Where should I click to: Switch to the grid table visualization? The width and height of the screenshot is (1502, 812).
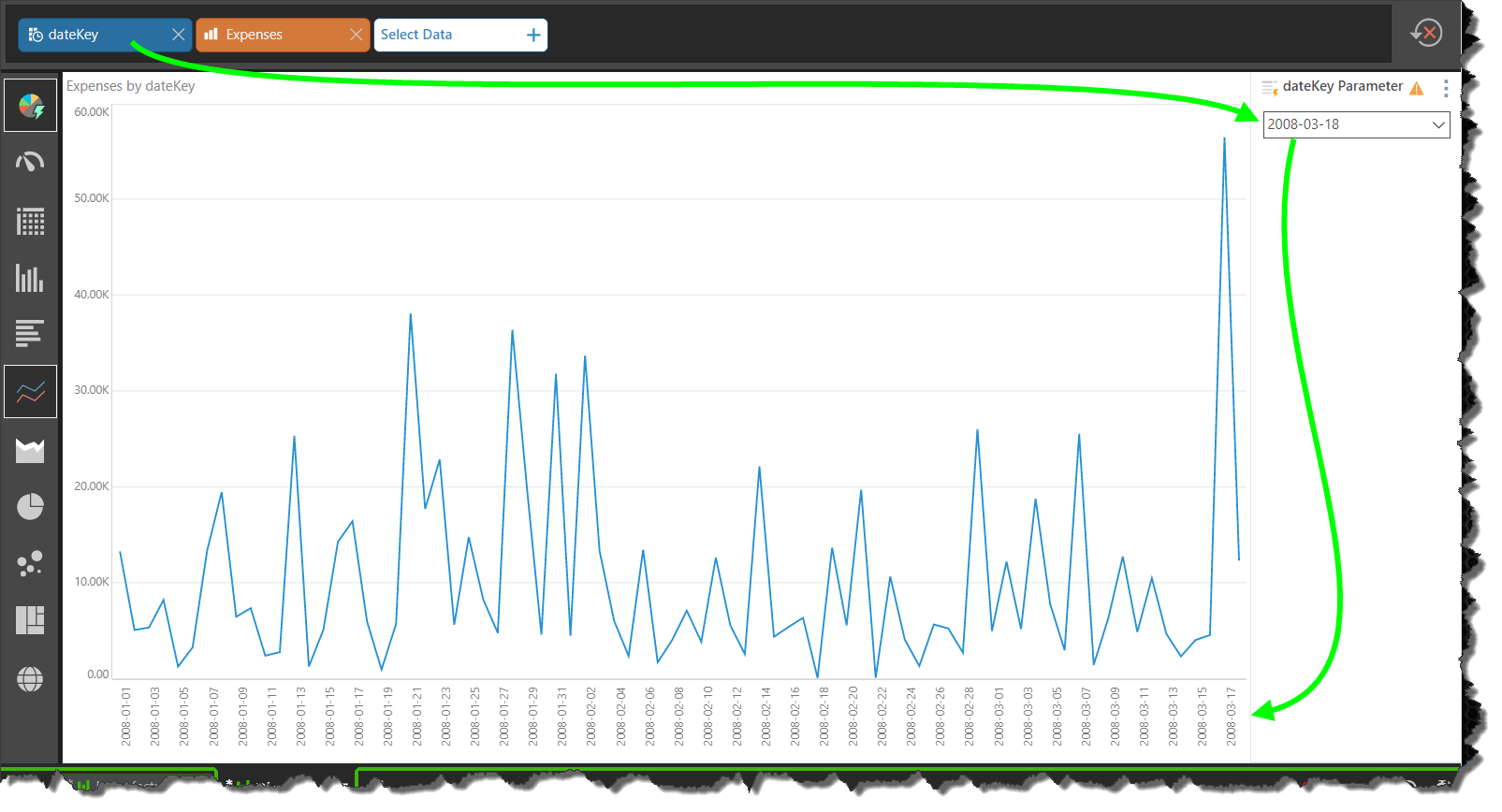point(30,222)
